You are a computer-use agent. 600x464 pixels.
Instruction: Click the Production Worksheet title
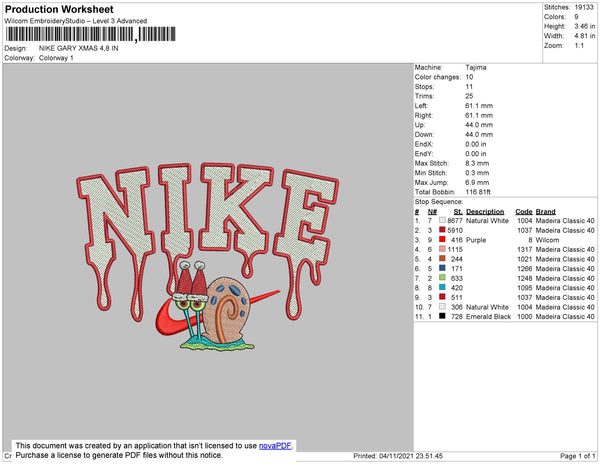pos(59,9)
